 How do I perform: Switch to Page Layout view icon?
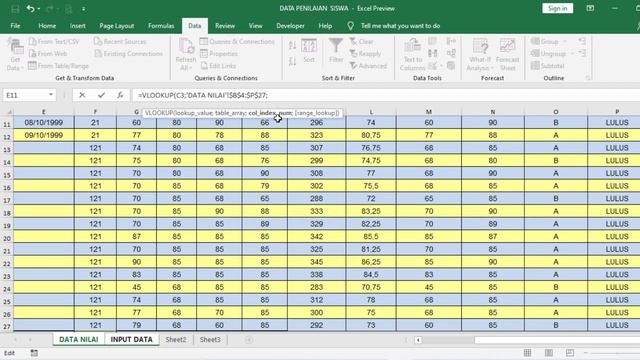tap(549, 353)
